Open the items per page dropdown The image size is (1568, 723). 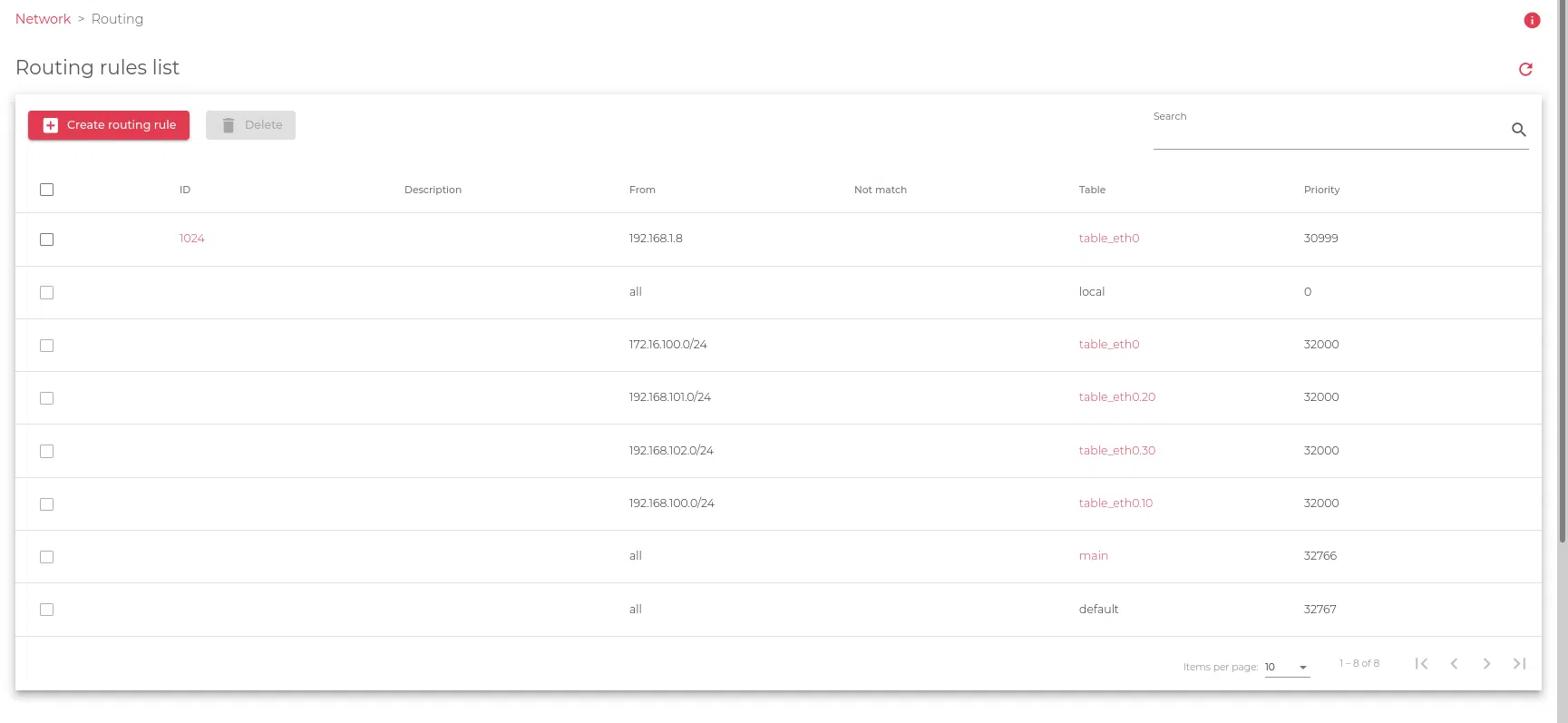pos(1287,667)
